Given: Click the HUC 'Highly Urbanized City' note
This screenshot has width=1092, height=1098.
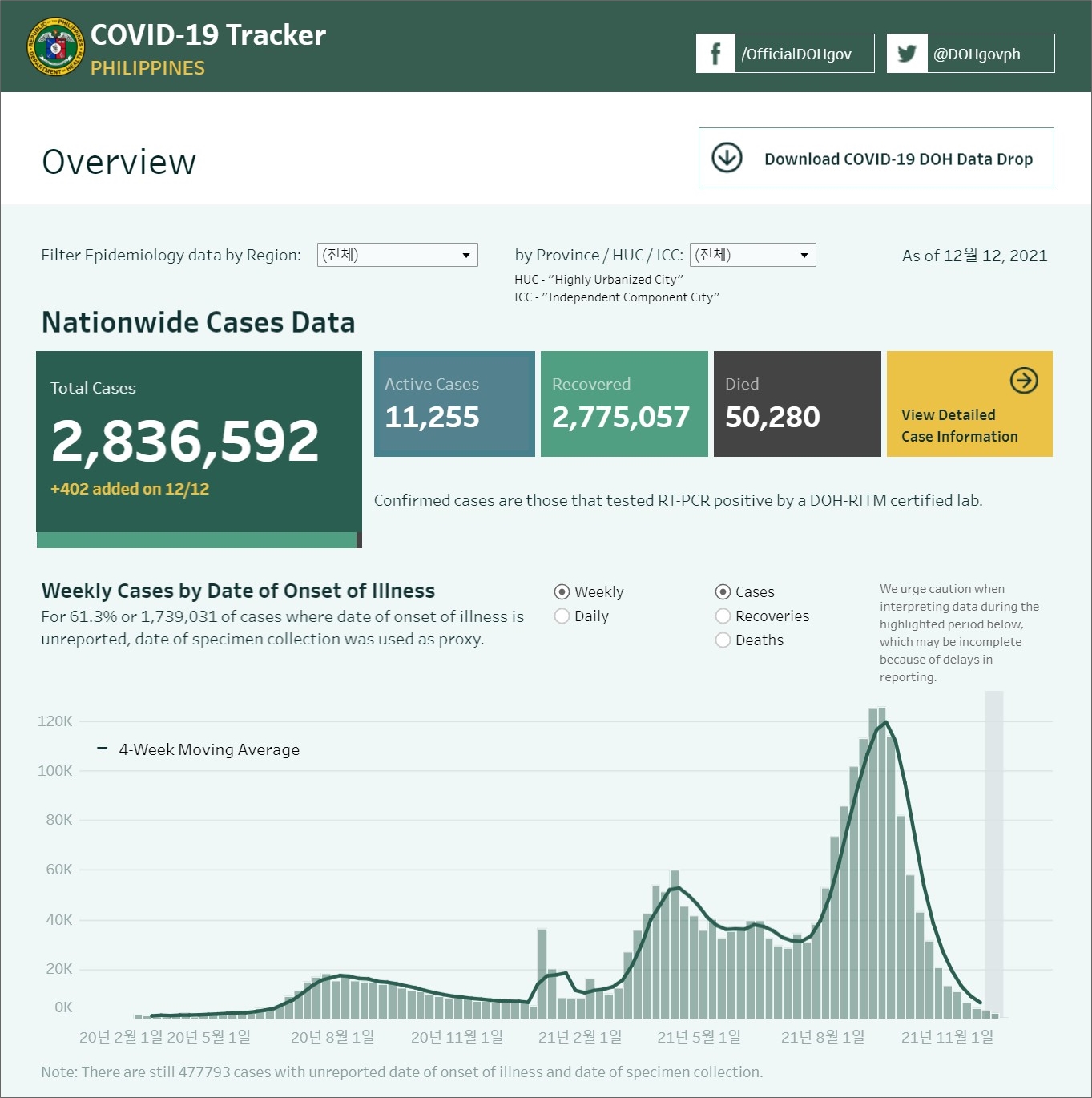Looking at the screenshot, I should tap(598, 280).
